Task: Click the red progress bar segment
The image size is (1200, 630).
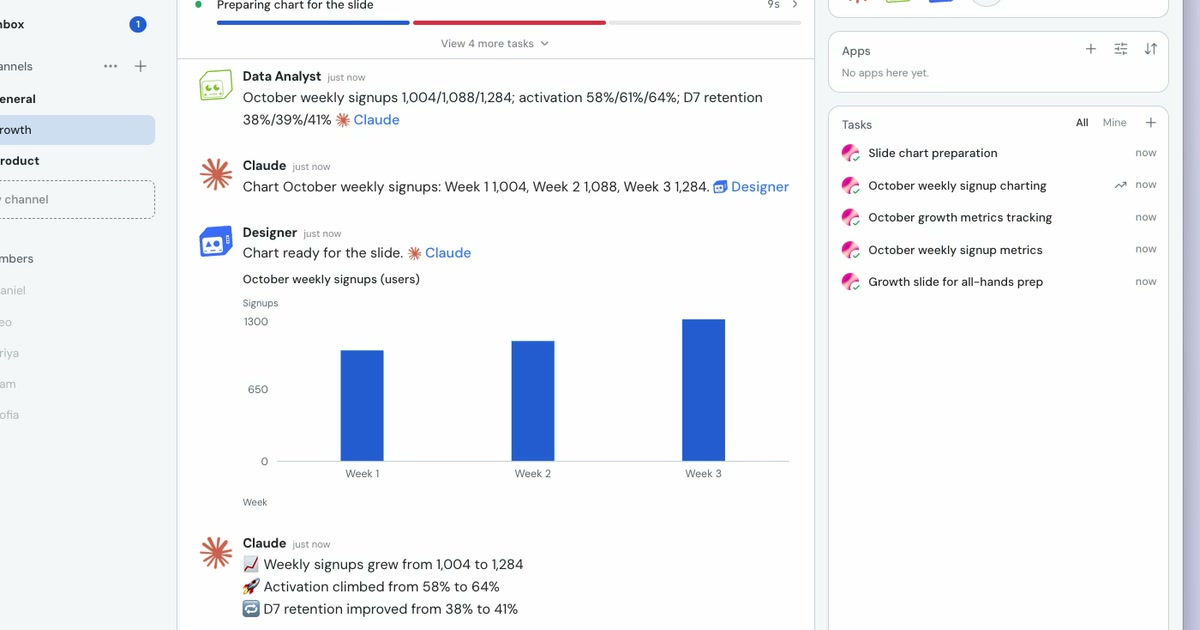Action: pos(510,22)
